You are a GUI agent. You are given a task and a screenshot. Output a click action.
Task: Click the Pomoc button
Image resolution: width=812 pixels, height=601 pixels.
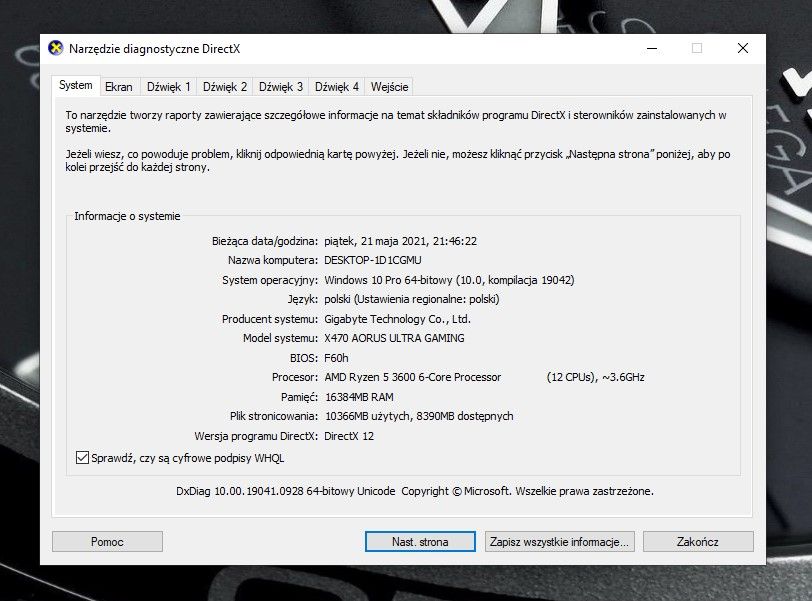click(107, 541)
